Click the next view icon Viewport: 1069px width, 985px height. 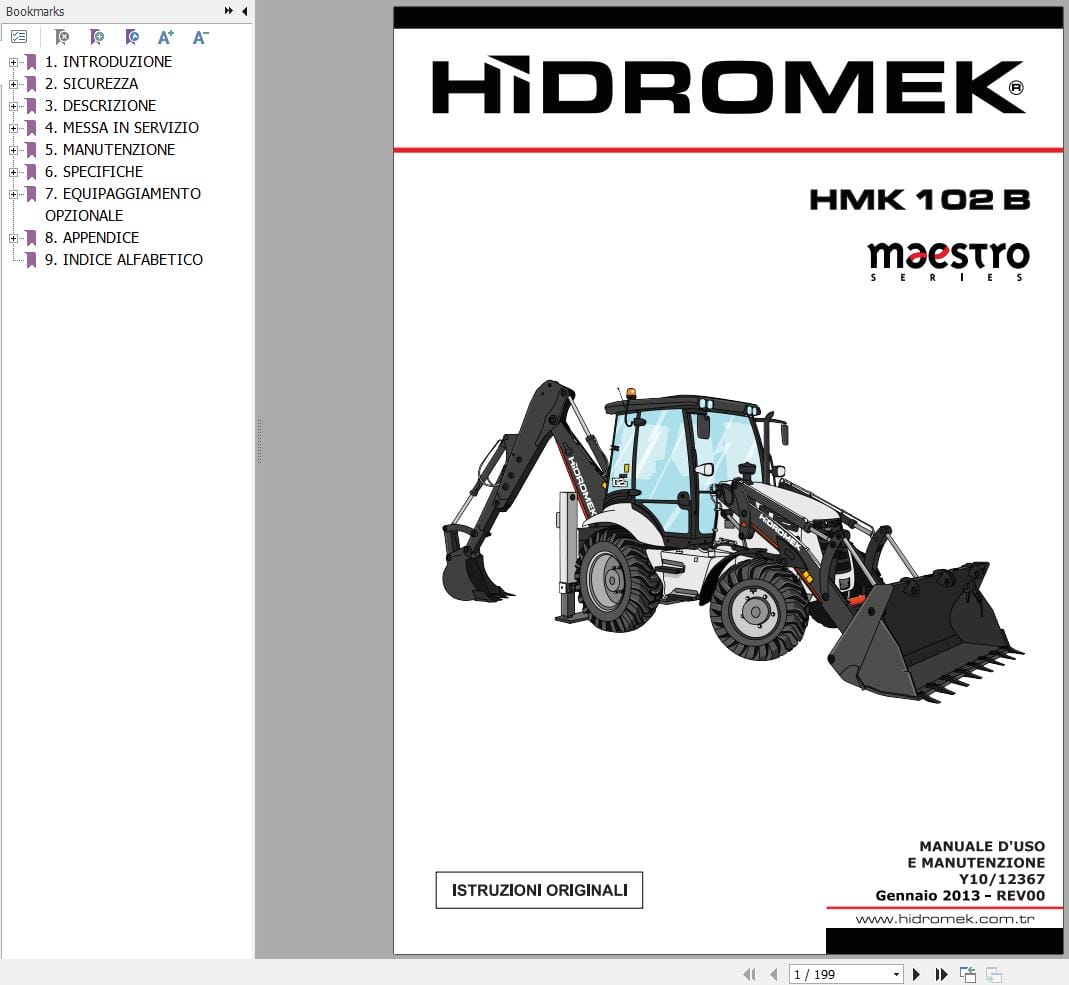[993, 973]
